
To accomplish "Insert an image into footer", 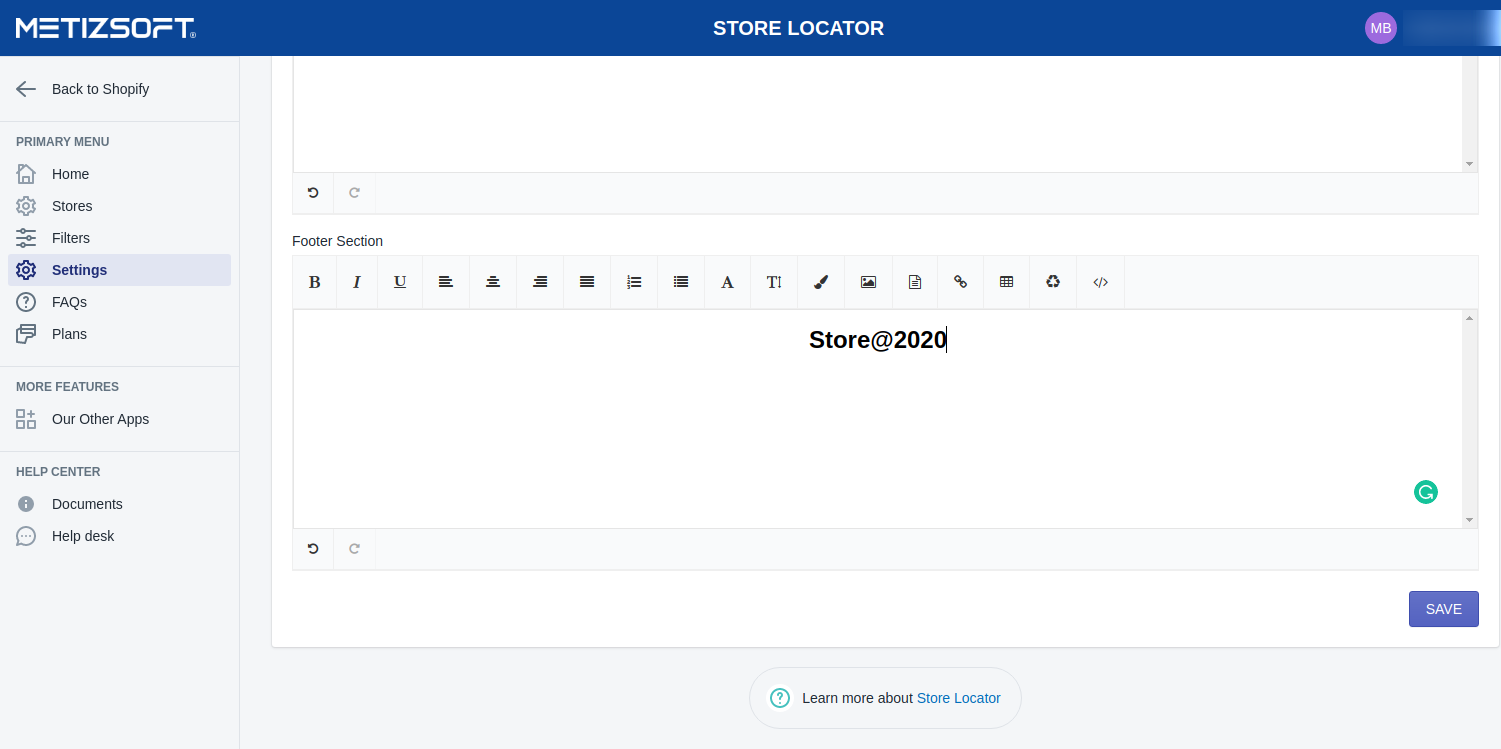I will click(x=868, y=282).
